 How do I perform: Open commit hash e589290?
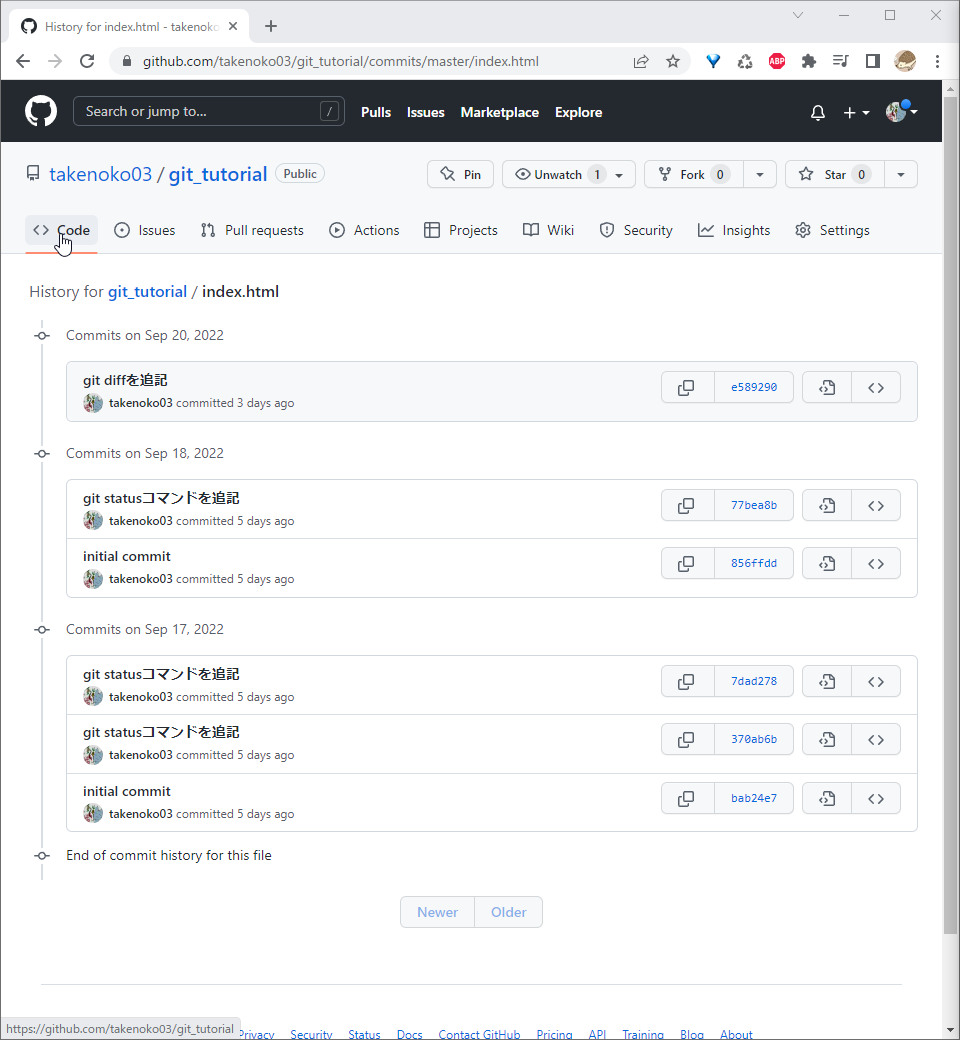754,387
